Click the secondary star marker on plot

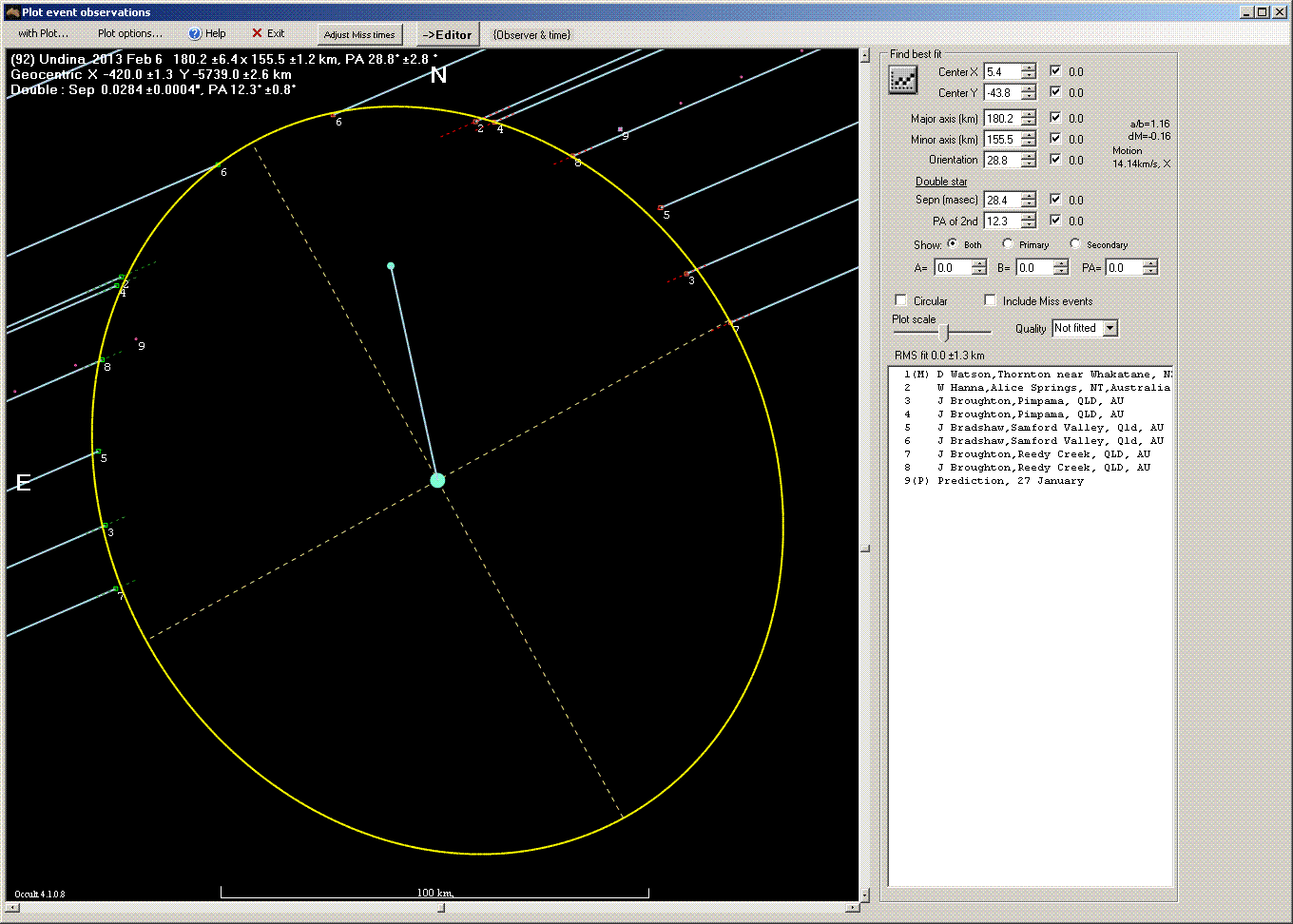391,266
